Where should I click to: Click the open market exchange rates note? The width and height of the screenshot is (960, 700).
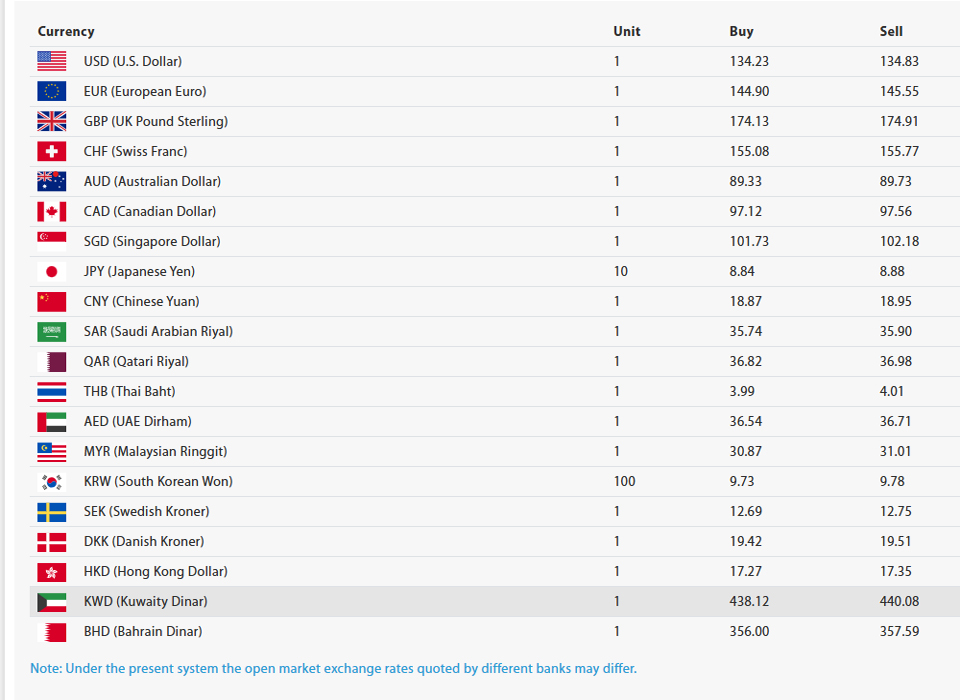click(x=334, y=668)
